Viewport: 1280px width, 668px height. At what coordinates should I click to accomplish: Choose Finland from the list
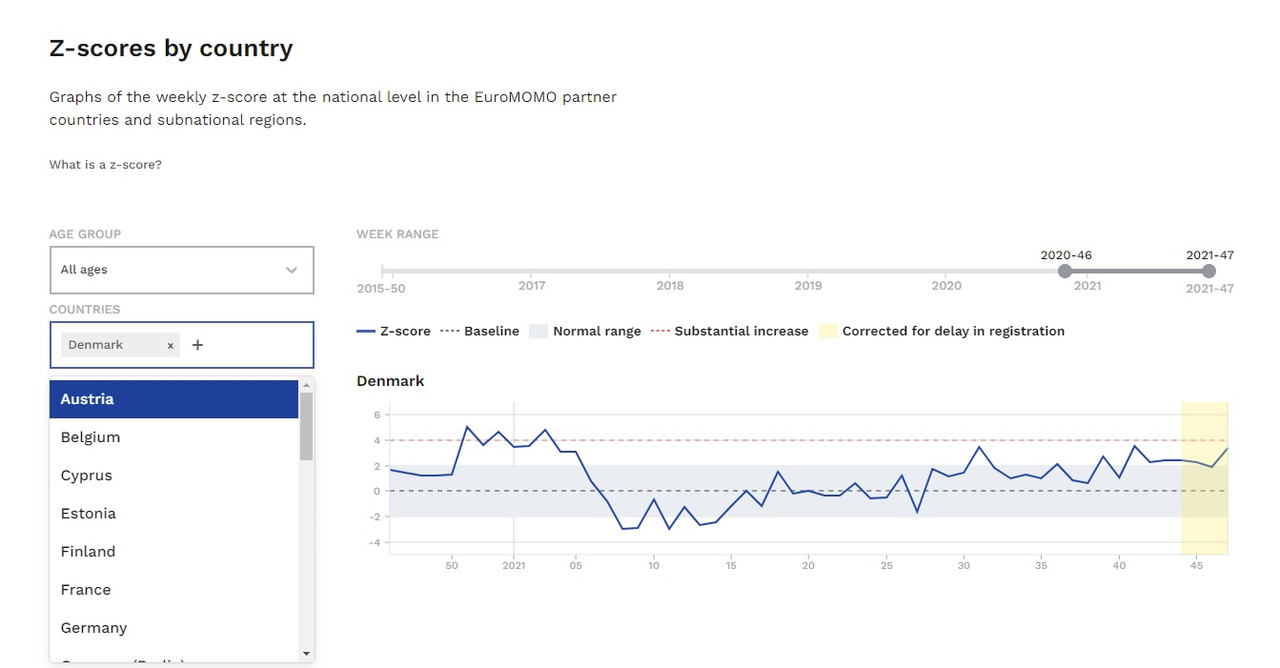(174, 551)
